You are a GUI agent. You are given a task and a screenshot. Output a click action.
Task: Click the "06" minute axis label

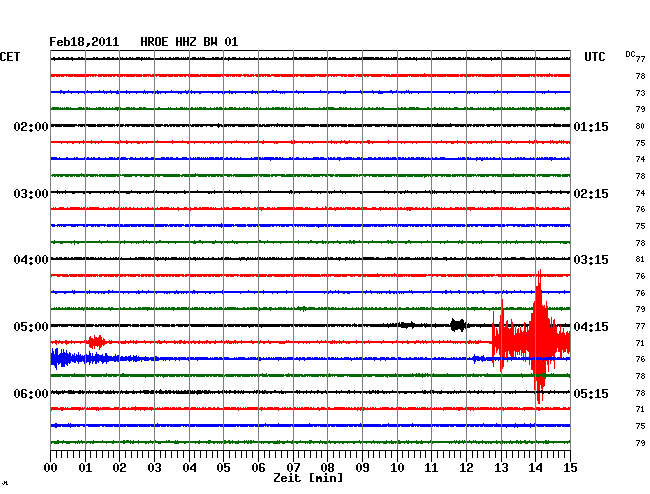(258, 467)
